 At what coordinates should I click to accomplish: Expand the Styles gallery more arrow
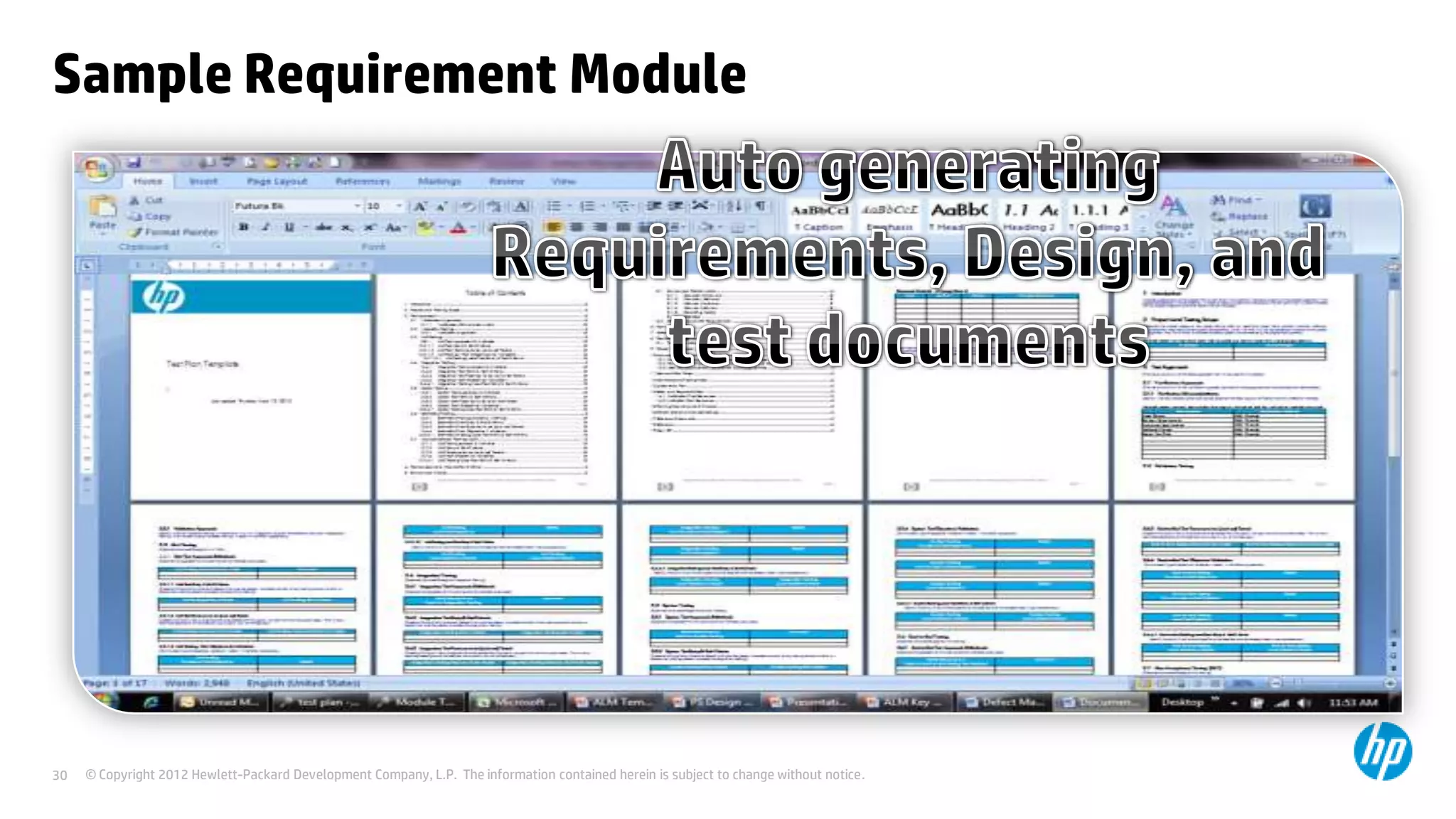point(1142,230)
